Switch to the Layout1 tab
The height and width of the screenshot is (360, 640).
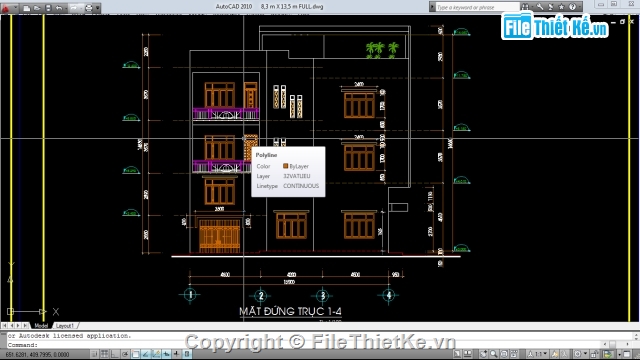point(65,325)
